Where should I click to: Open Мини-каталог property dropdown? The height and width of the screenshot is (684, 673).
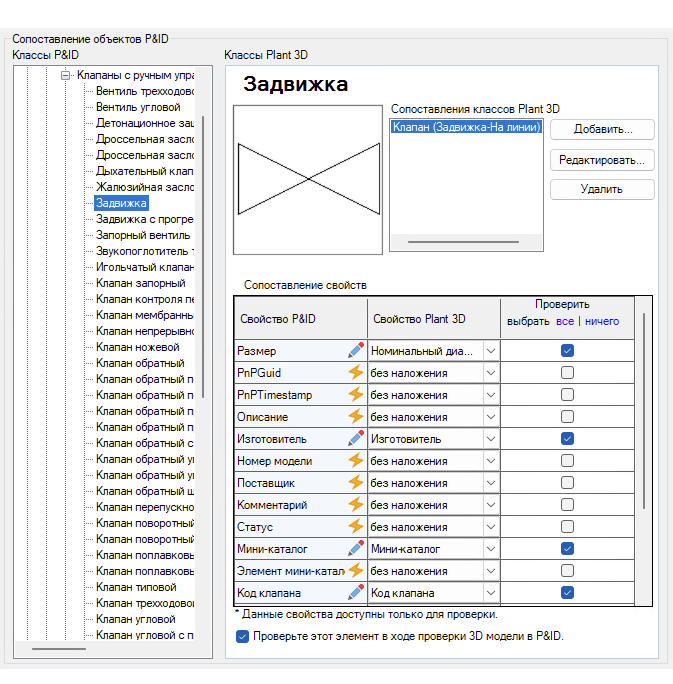click(x=491, y=549)
